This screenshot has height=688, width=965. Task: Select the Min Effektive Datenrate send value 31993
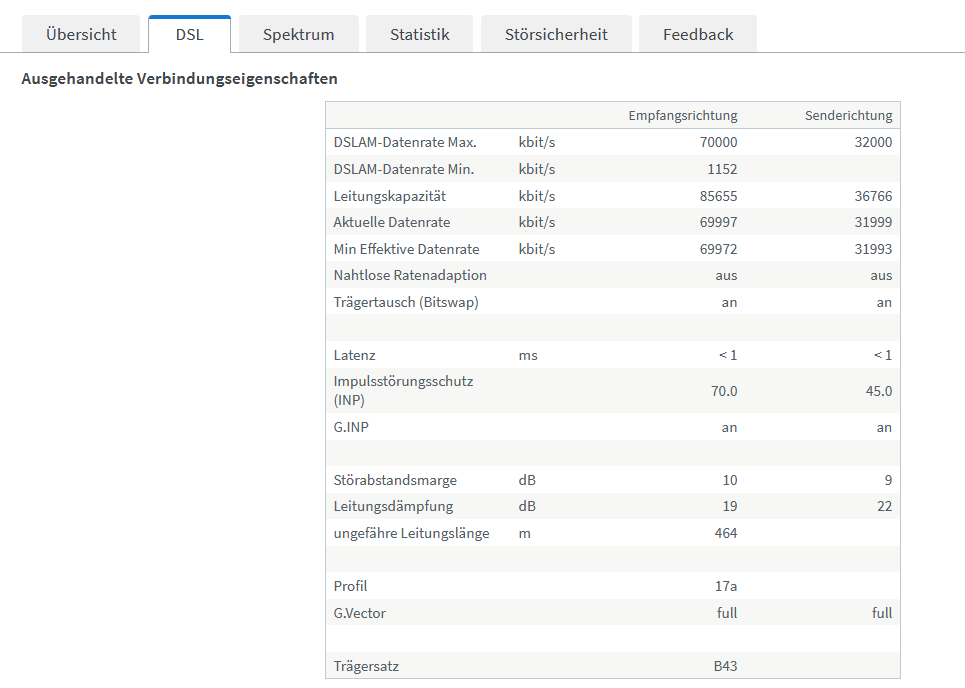click(x=871, y=249)
